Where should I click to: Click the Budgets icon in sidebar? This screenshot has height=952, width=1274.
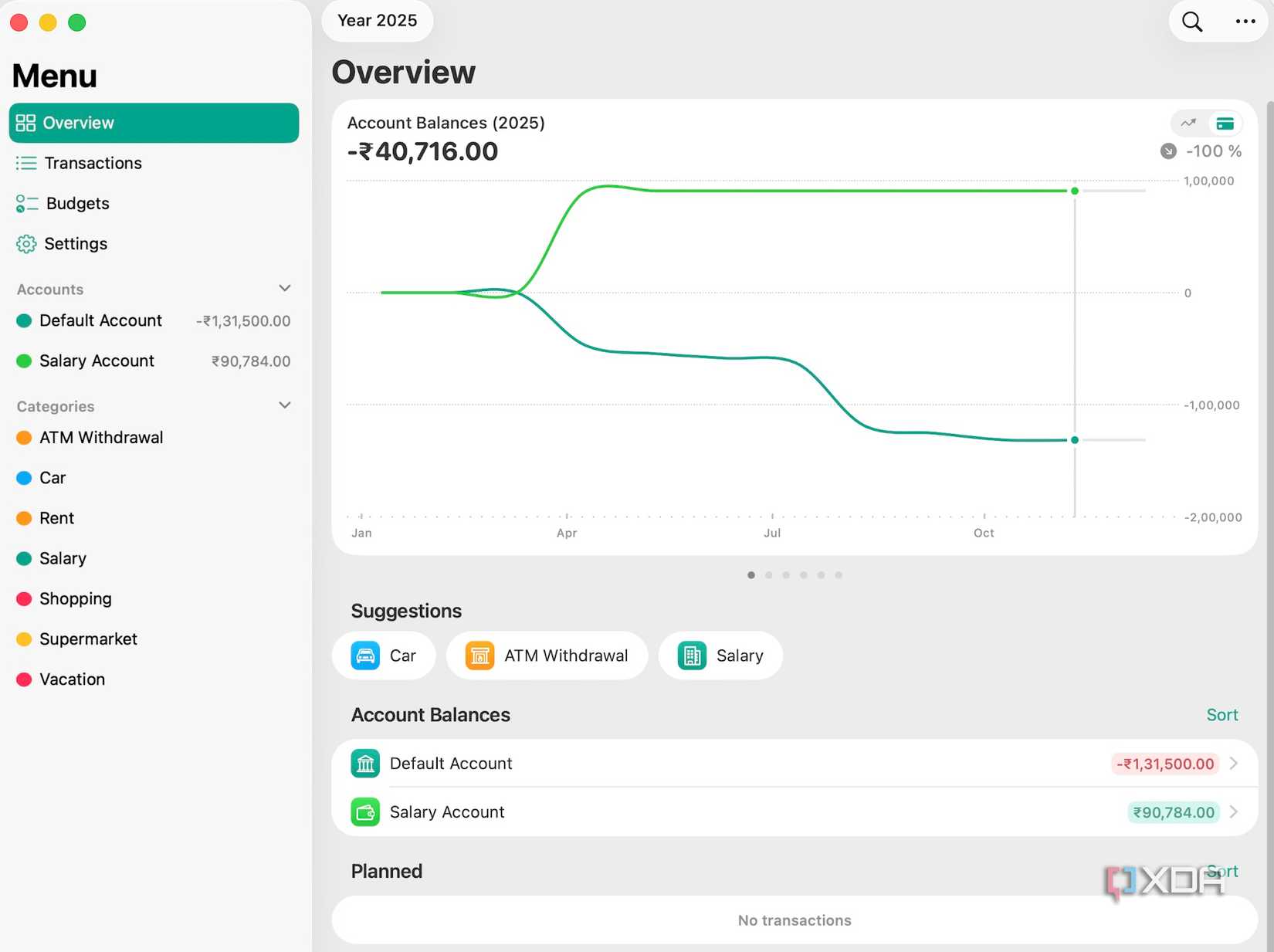27,203
